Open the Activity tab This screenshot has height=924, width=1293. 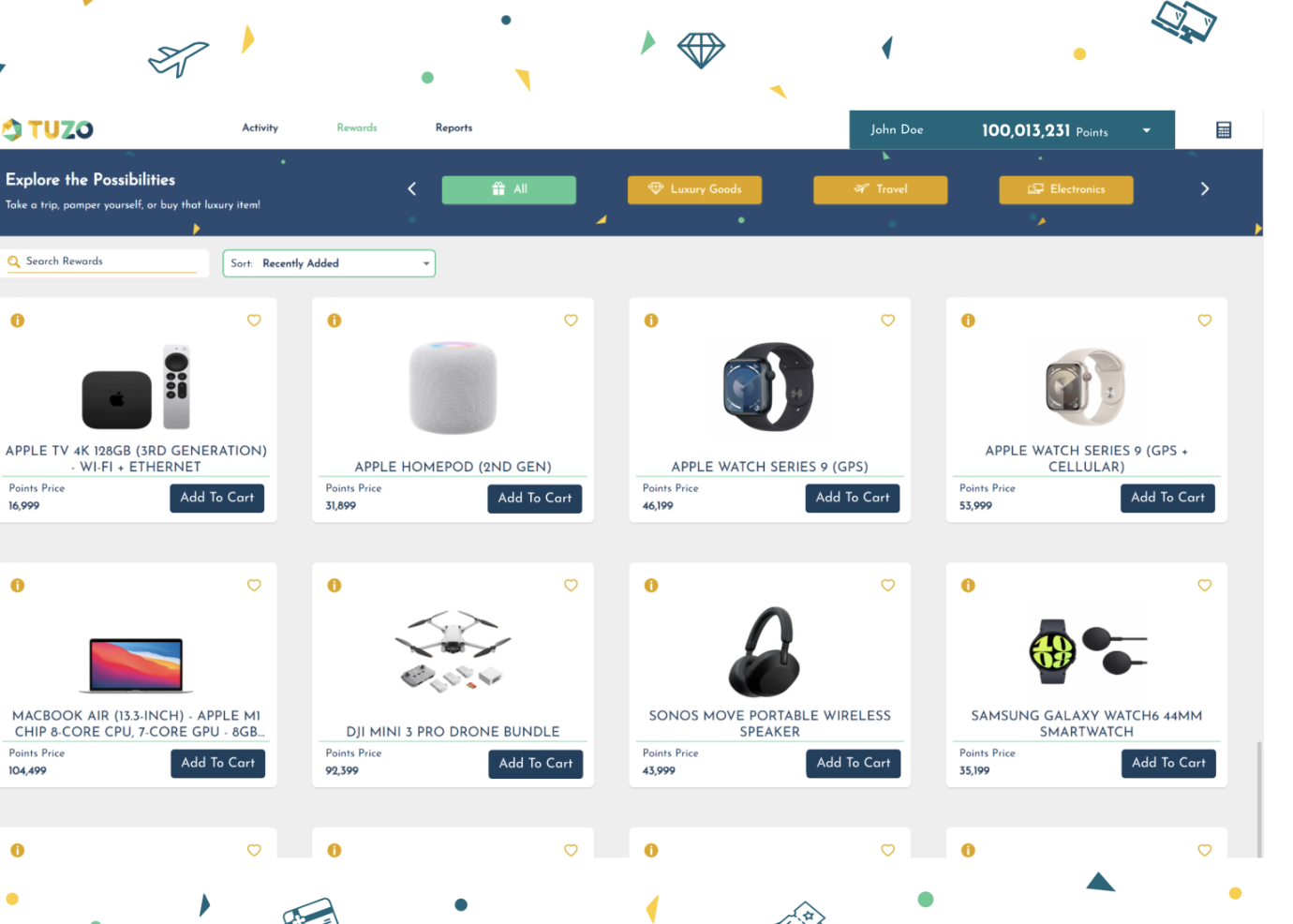[x=260, y=127]
